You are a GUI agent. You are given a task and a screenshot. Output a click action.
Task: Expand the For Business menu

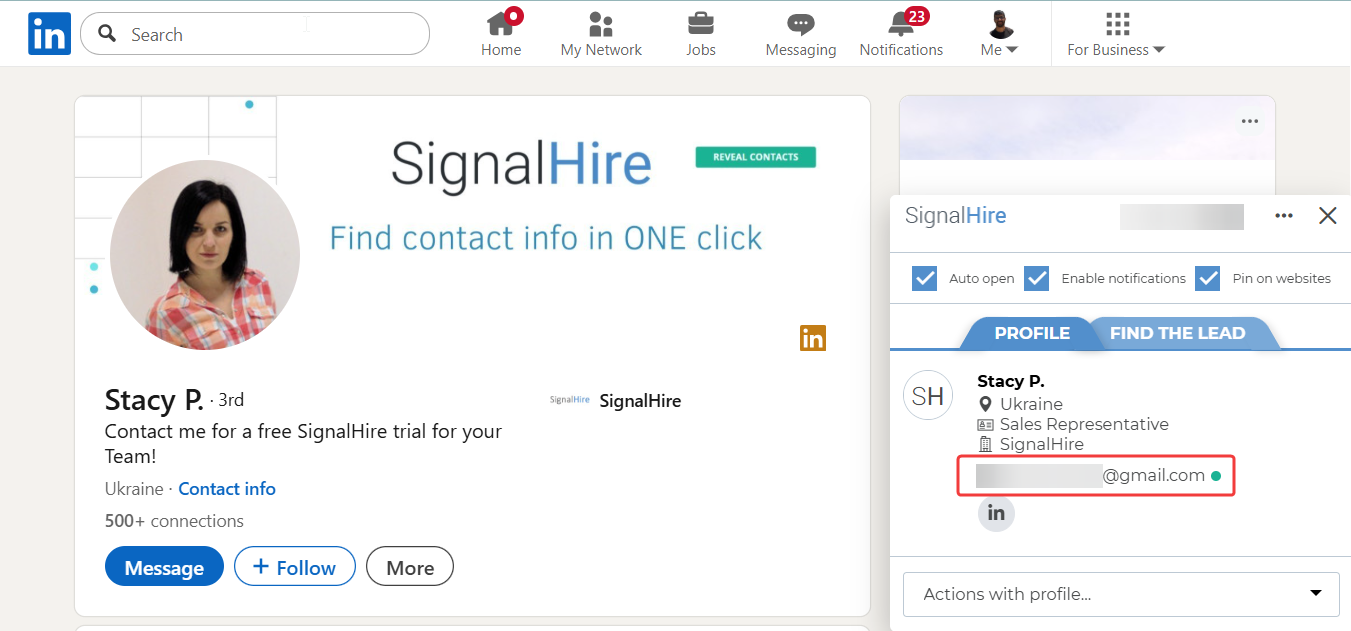[x=1116, y=34]
